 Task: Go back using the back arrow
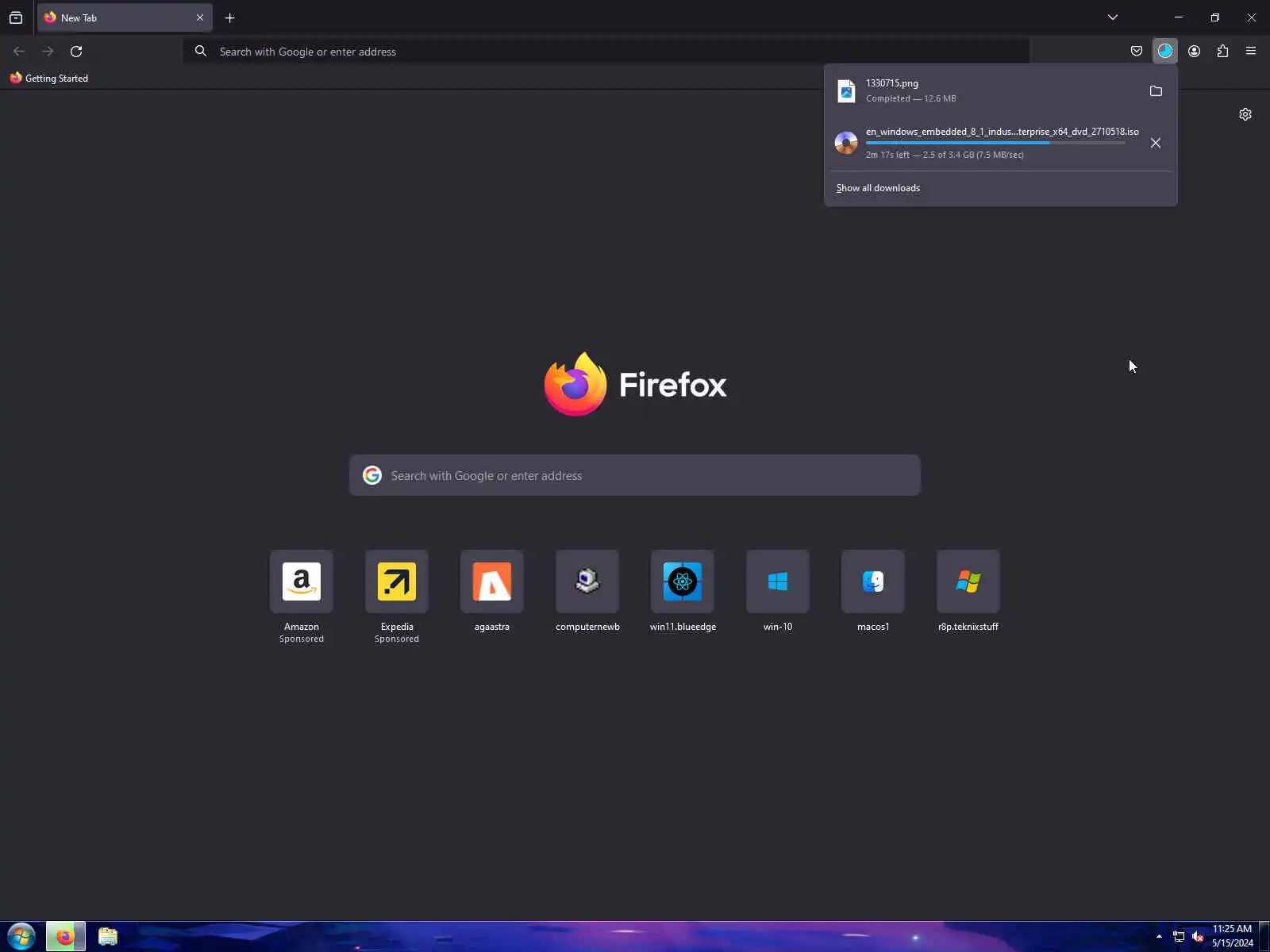[19, 52]
